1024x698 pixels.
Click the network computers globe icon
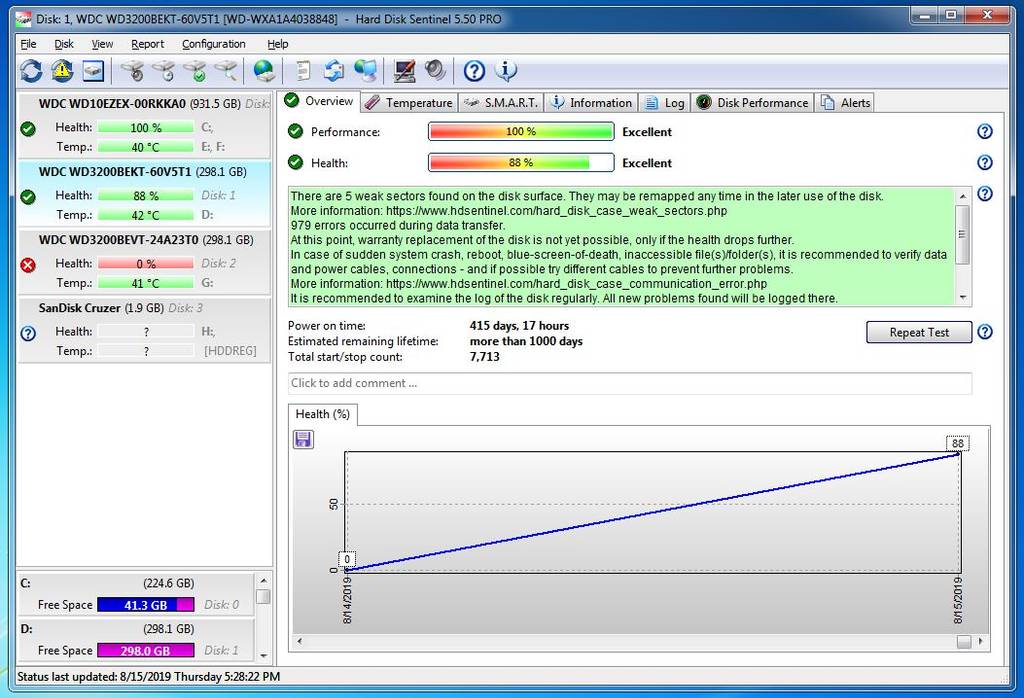click(x=365, y=71)
